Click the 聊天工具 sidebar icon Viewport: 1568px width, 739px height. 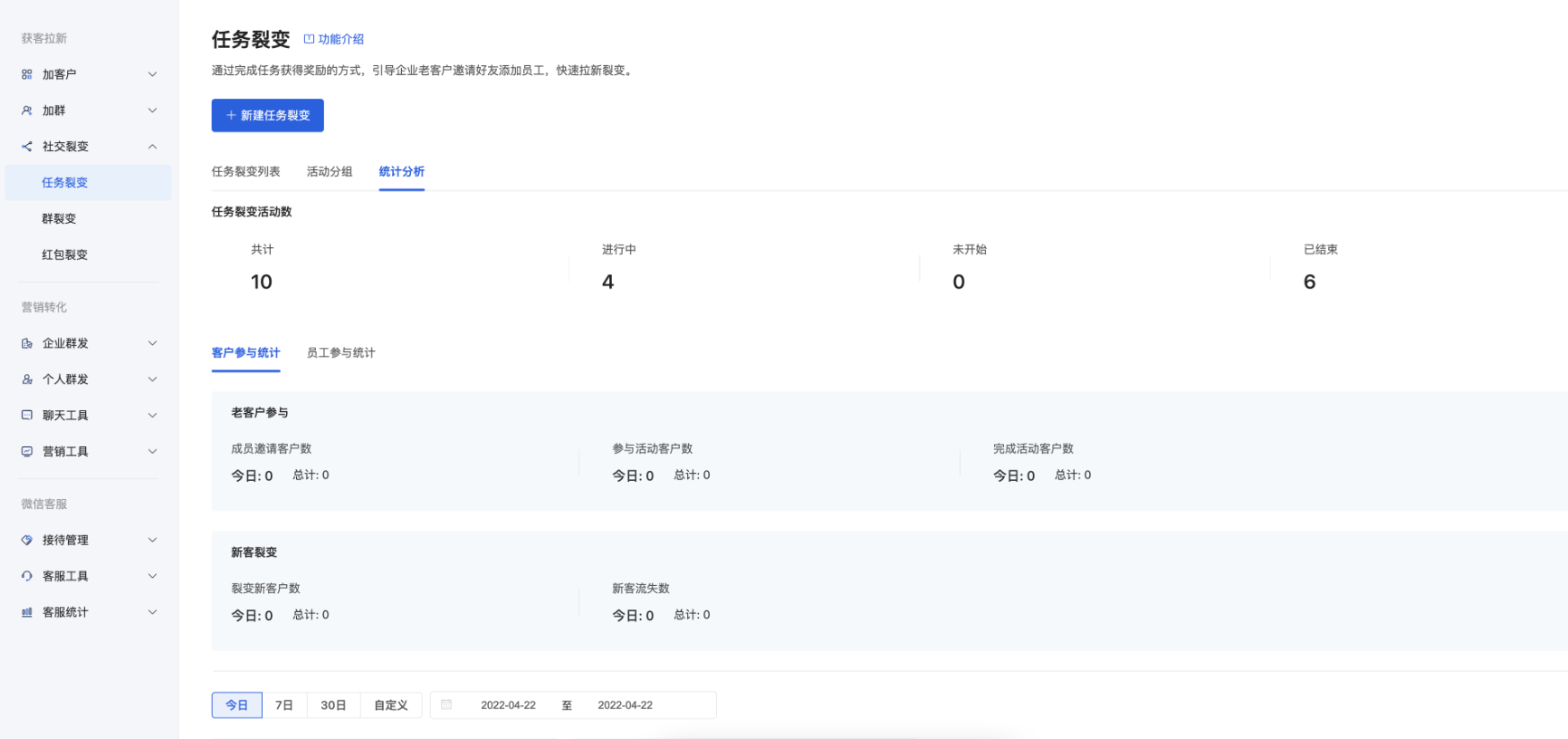(x=27, y=416)
